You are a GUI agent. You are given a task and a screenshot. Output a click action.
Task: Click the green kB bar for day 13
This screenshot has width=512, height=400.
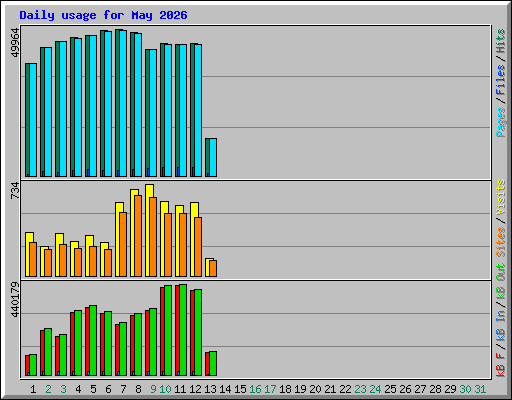213,363
